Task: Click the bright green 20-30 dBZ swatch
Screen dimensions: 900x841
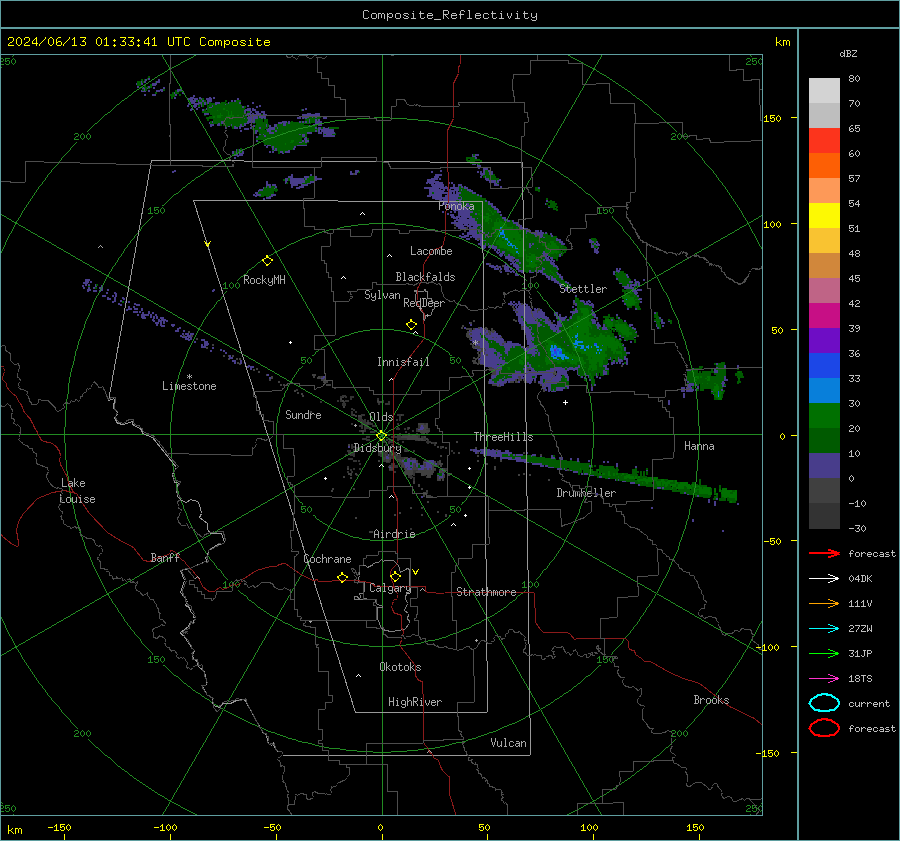Action: [824, 416]
